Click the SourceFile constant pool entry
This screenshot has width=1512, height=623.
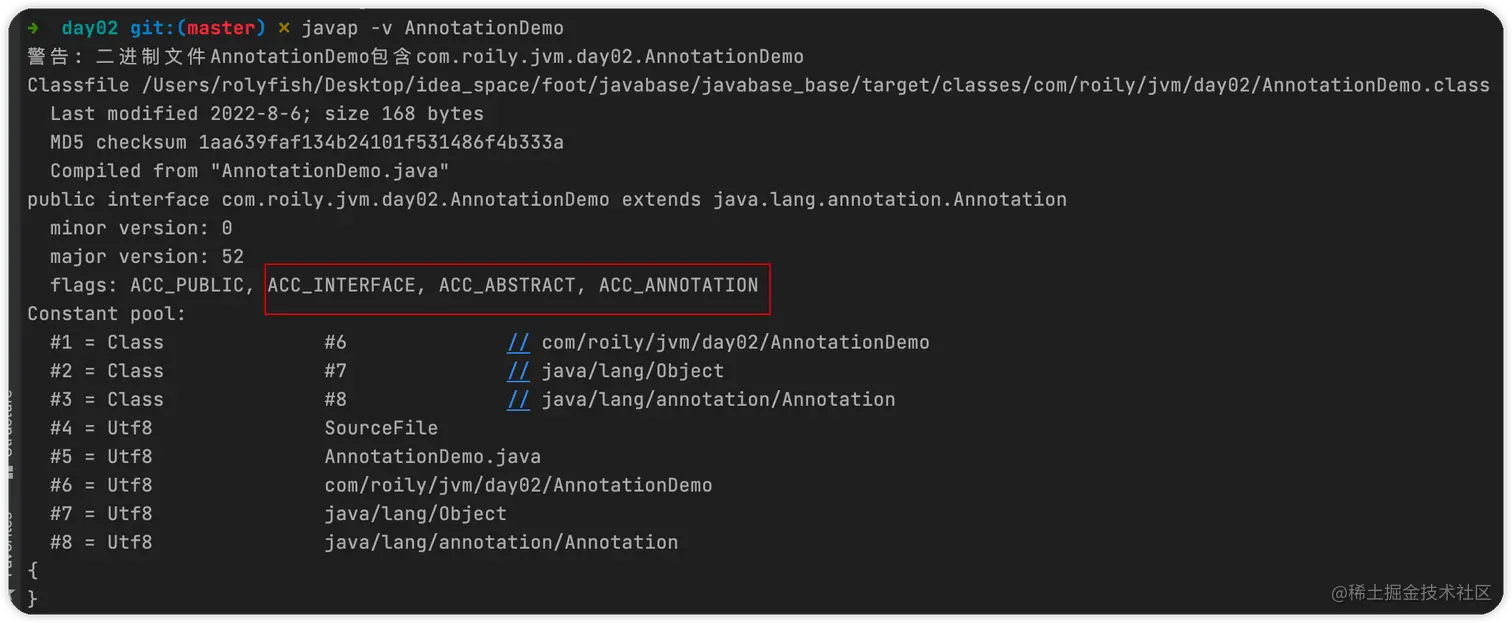point(381,428)
